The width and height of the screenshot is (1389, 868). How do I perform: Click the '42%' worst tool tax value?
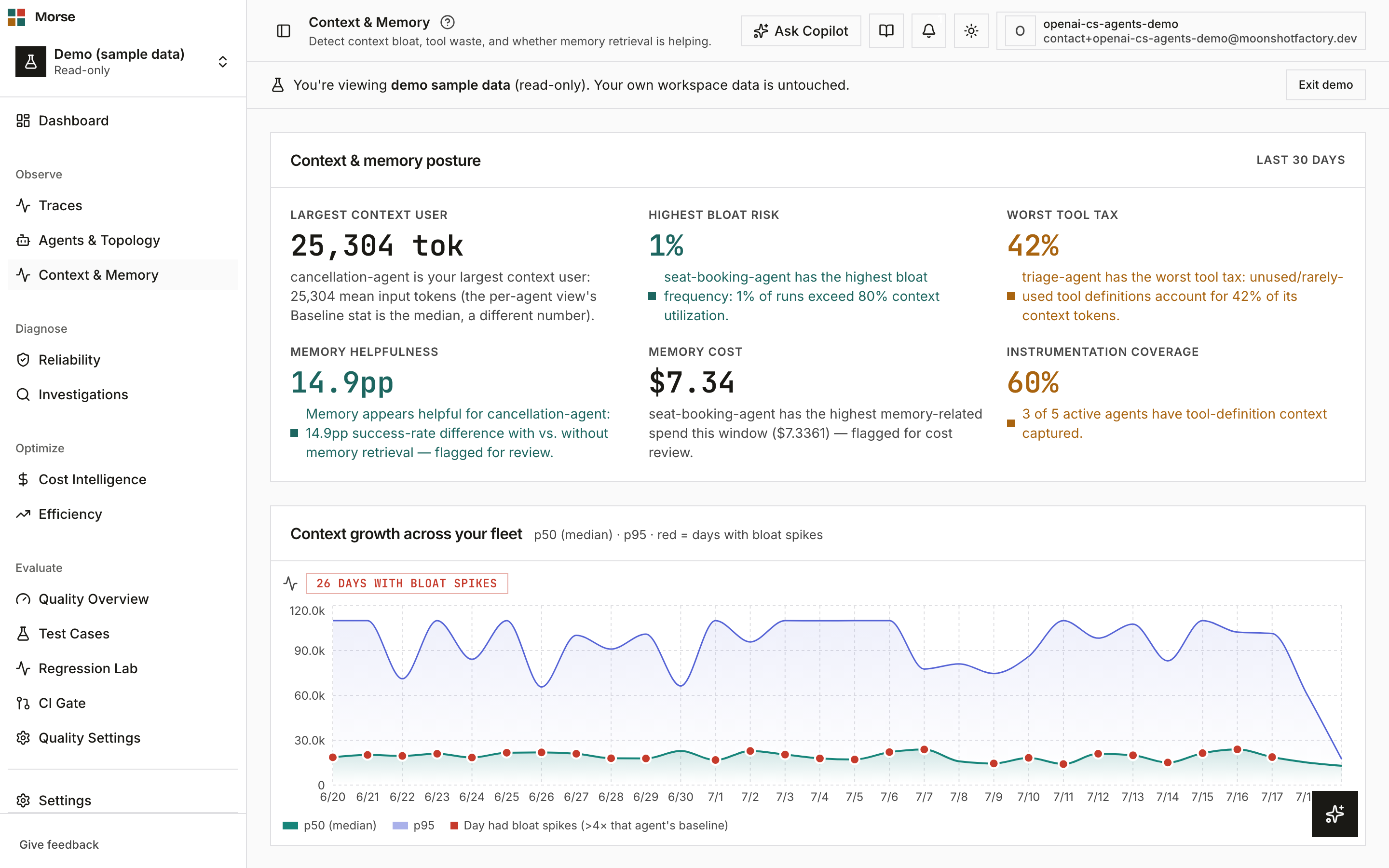click(1033, 246)
